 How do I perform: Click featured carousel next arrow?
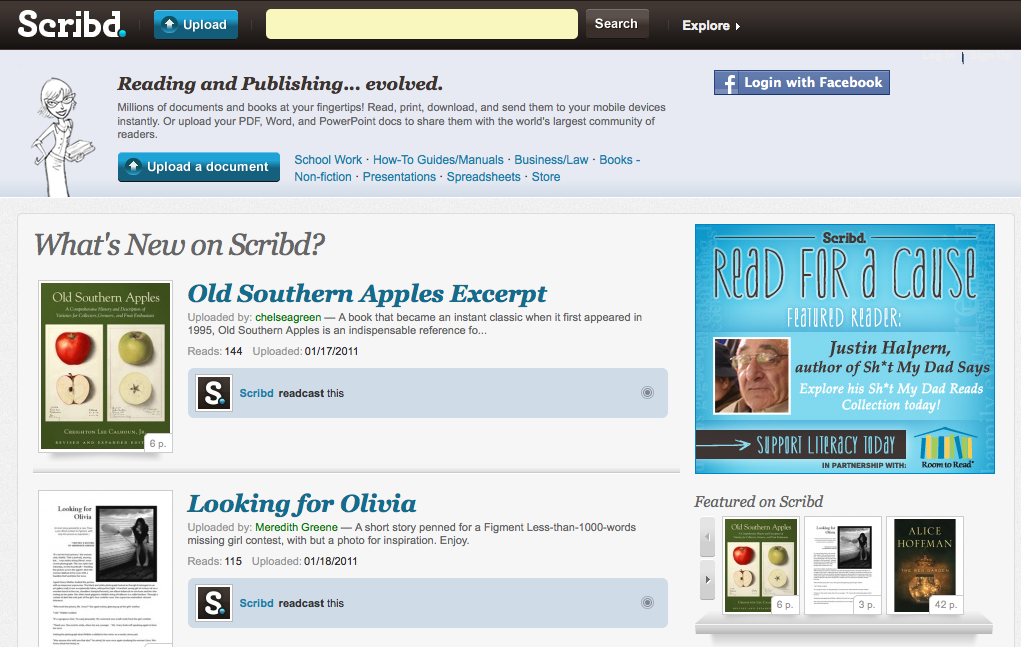pyautogui.click(x=708, y=579)
